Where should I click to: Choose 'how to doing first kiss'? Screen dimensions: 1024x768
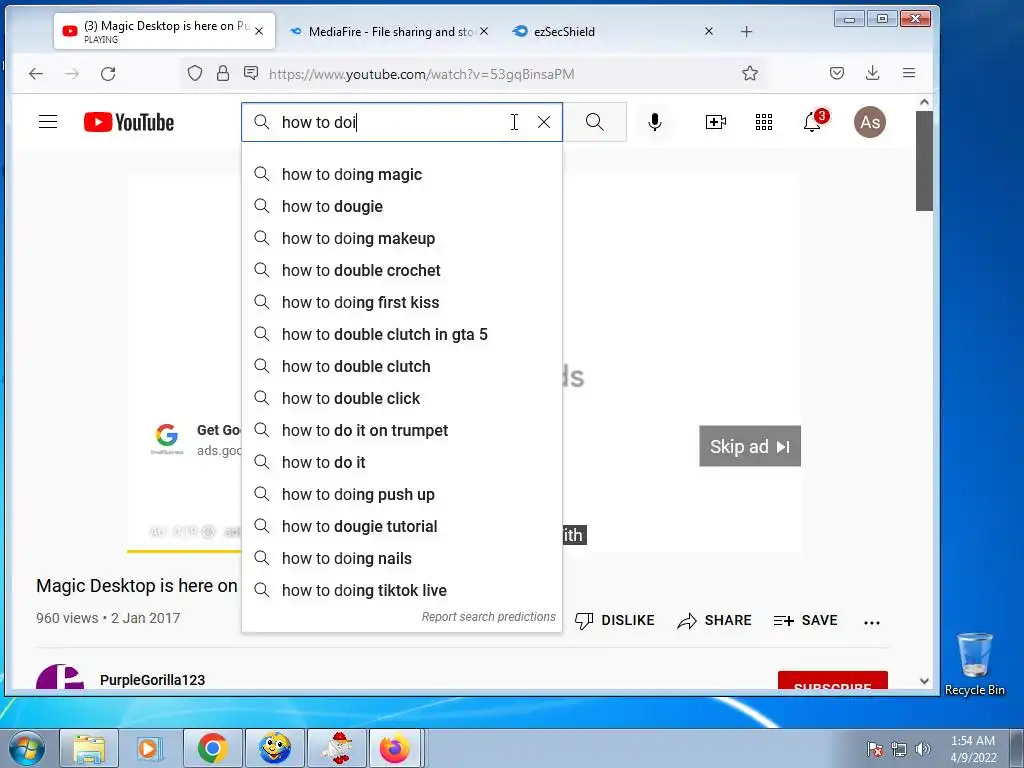[x=402, y=302]
